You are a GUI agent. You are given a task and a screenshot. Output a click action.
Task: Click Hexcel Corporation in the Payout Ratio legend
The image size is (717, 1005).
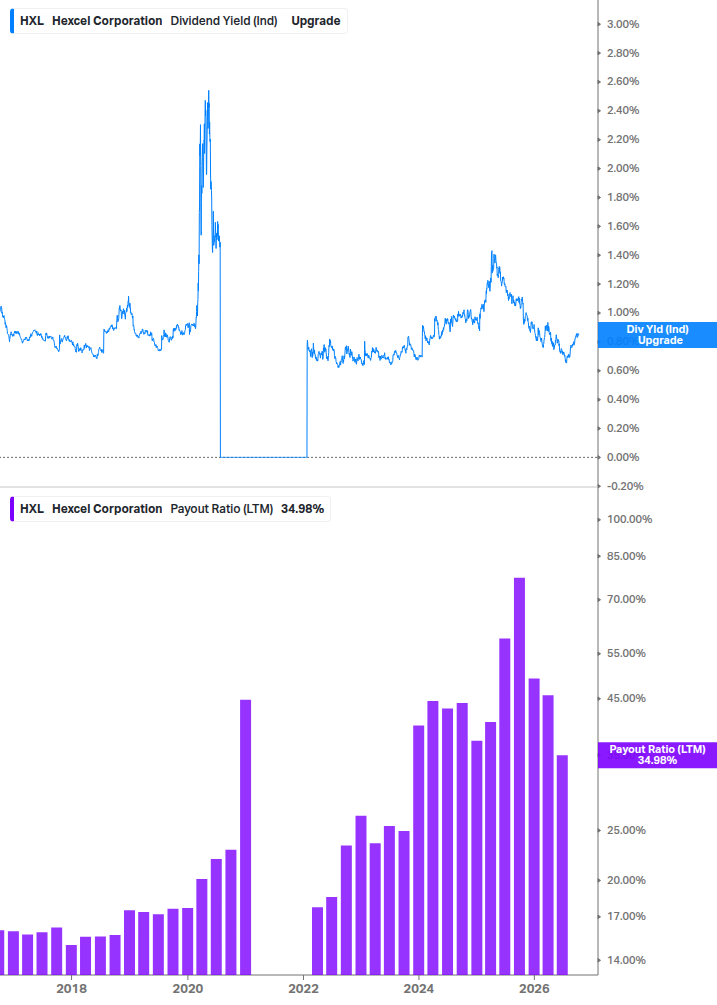pyautogui.click(x=107, y=509)
